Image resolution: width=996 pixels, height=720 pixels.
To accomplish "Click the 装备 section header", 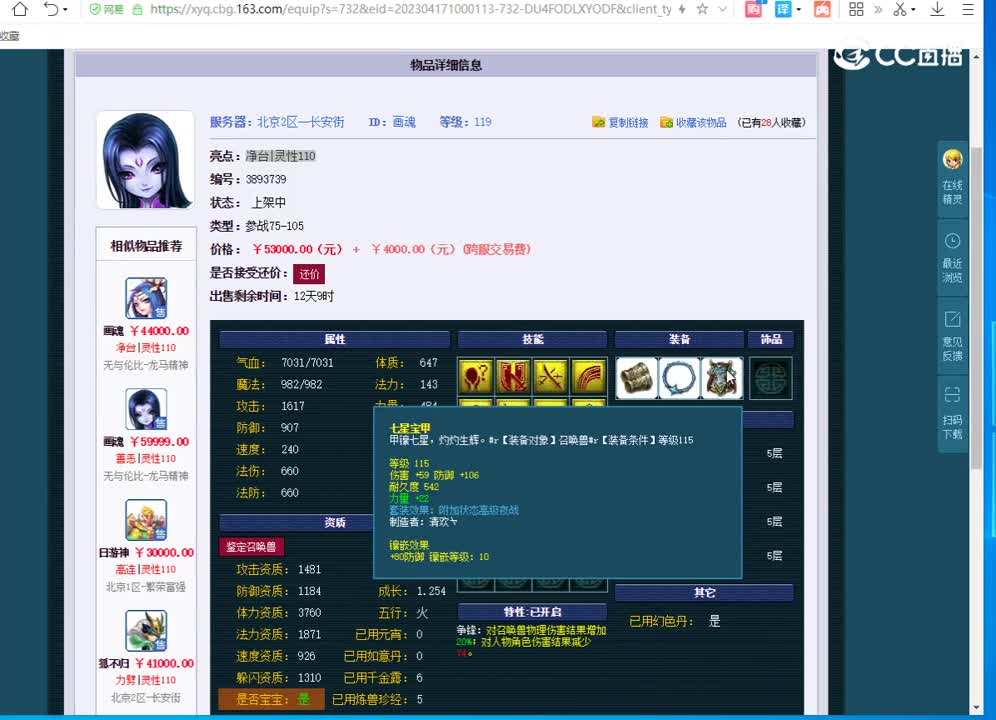I will click(679, 339).
